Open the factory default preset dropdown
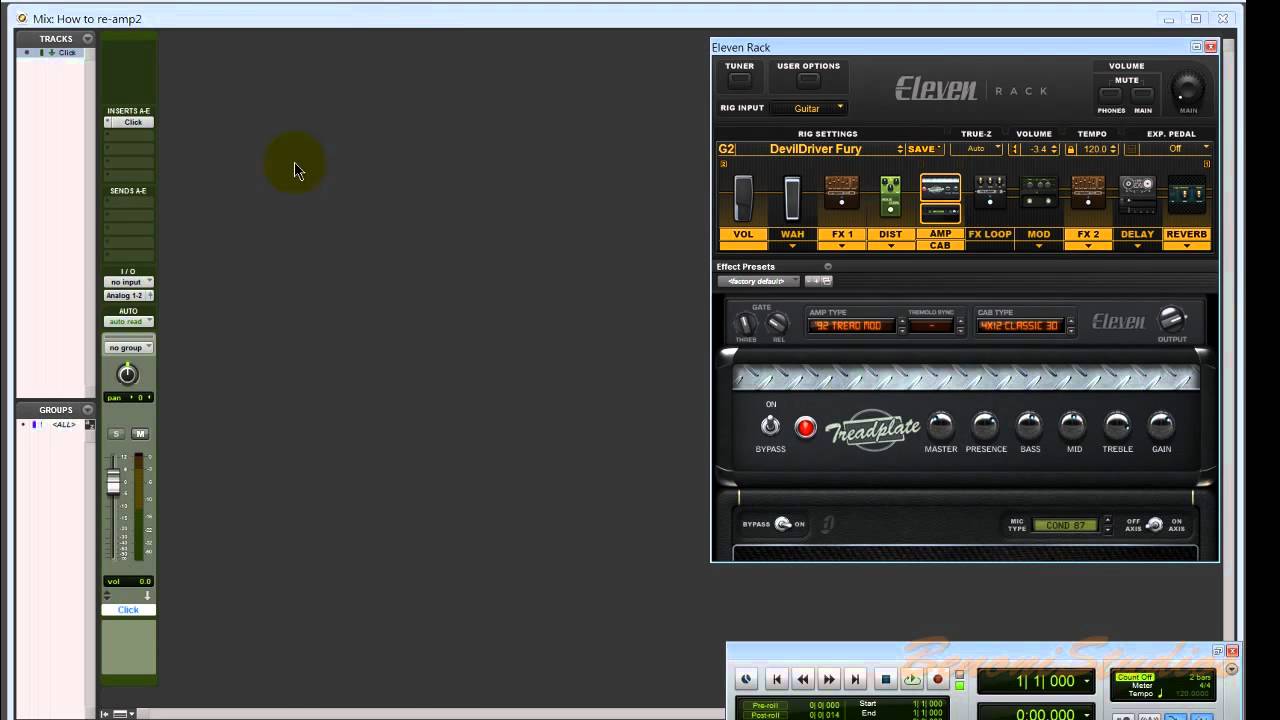This screenshot has width=1280, height=720. coord(759,281)
